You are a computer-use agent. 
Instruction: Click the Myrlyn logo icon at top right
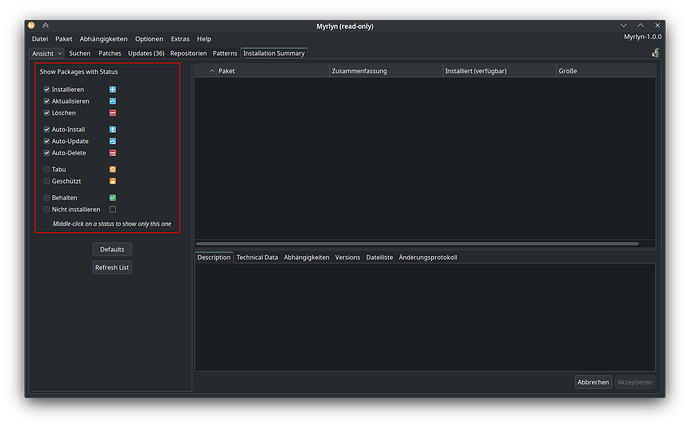pyautogui.click(x=656, y=53)
